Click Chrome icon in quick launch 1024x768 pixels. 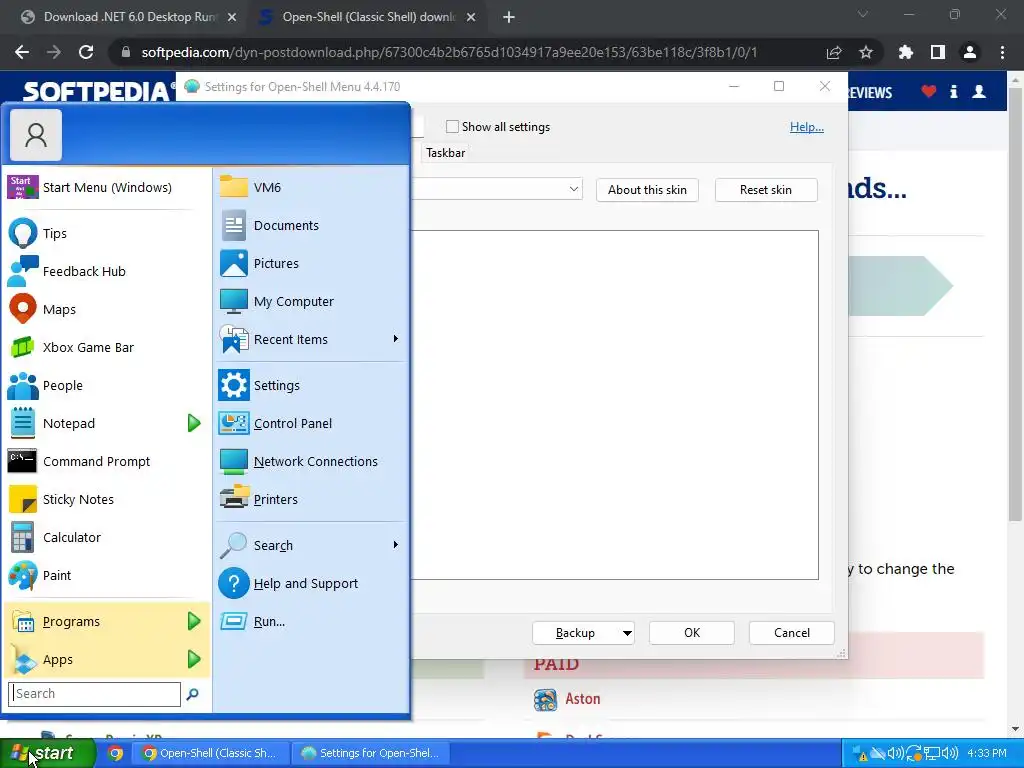coord(116,753)
